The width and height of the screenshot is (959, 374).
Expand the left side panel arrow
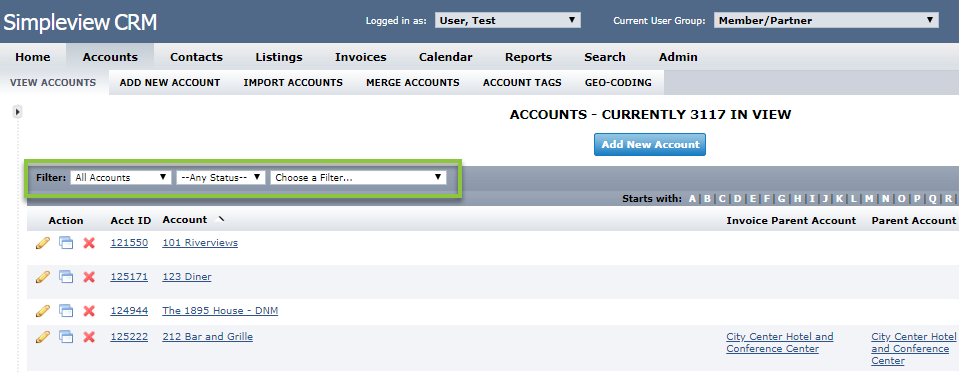18,112
